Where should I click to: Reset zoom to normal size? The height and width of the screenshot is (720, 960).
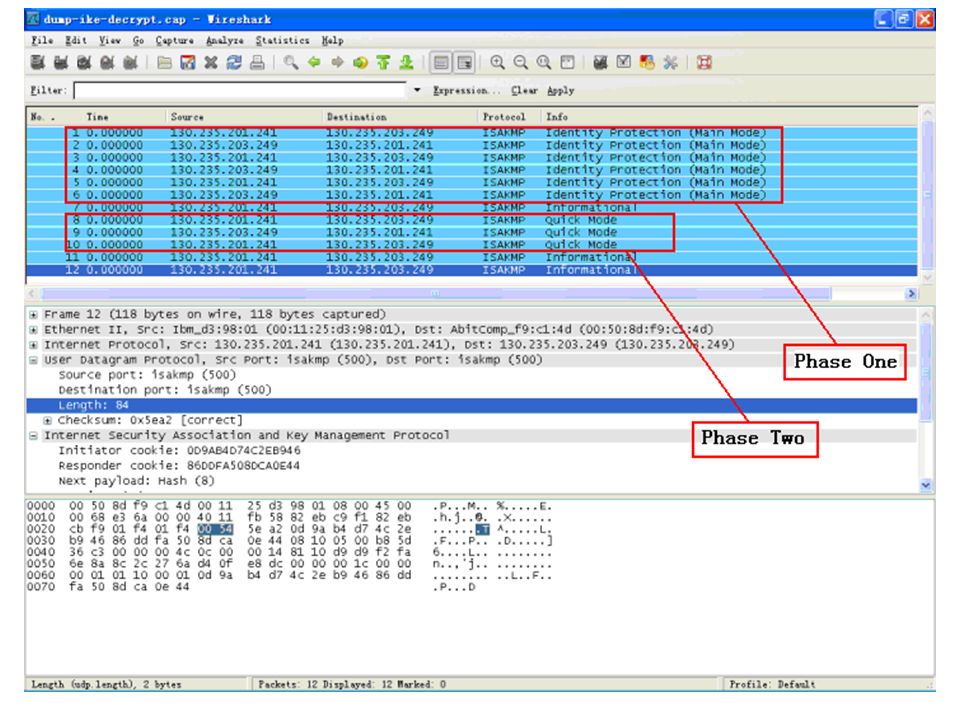(x=544, y=62)
